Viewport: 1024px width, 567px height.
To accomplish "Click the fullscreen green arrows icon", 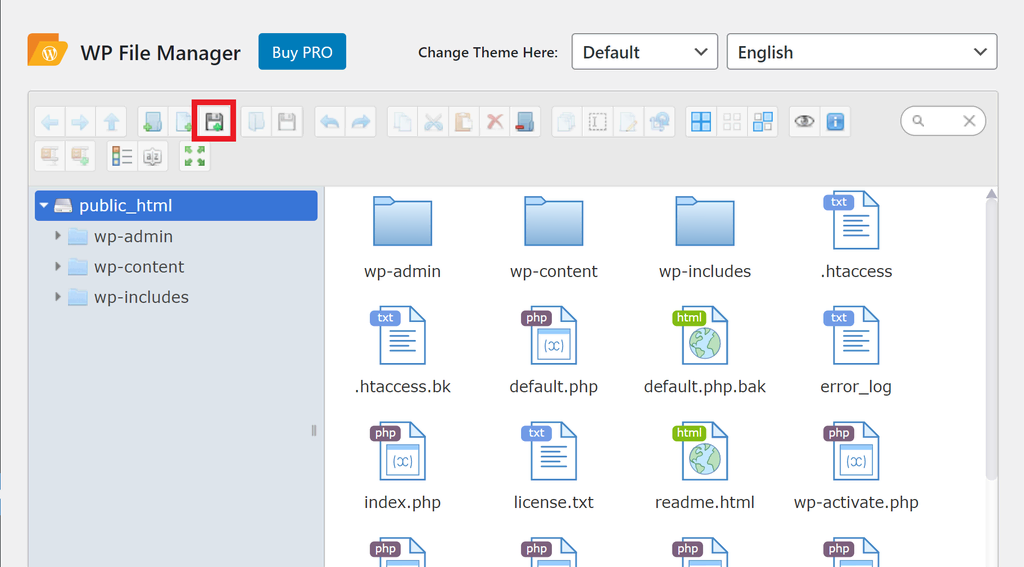I will 194,156.
